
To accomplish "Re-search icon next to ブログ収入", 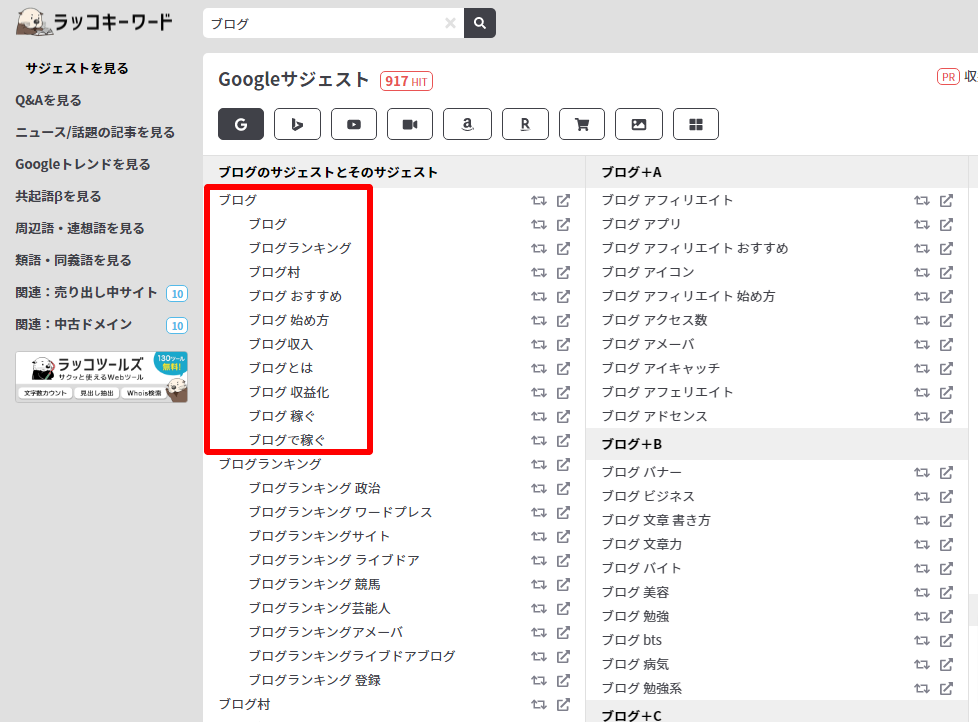I will point(539,344).
